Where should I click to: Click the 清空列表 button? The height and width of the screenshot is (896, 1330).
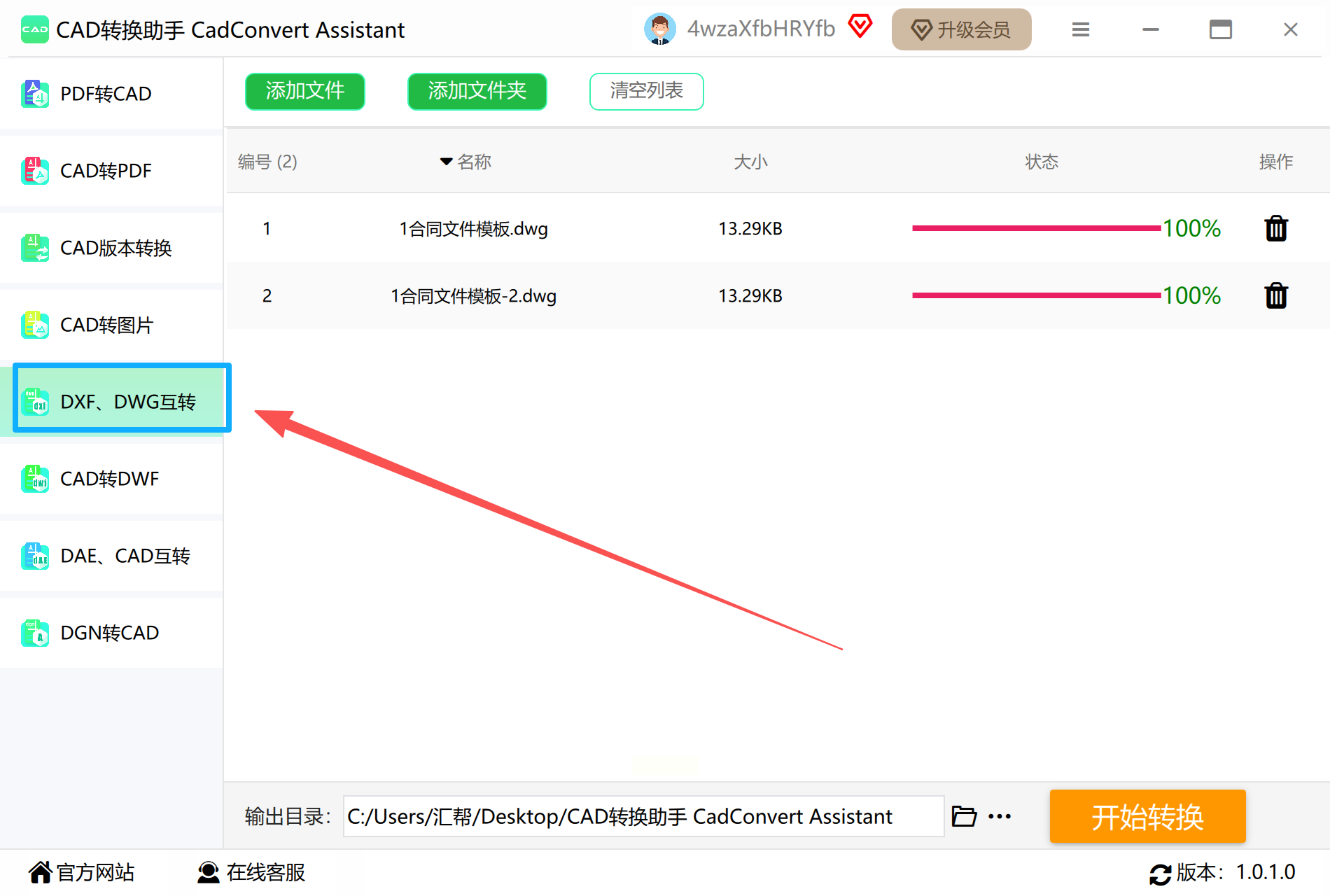(646, 91)
